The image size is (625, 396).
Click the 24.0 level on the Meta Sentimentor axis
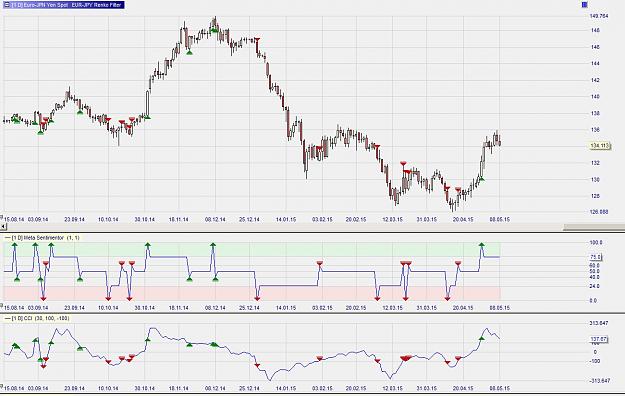tap(594, 286)
